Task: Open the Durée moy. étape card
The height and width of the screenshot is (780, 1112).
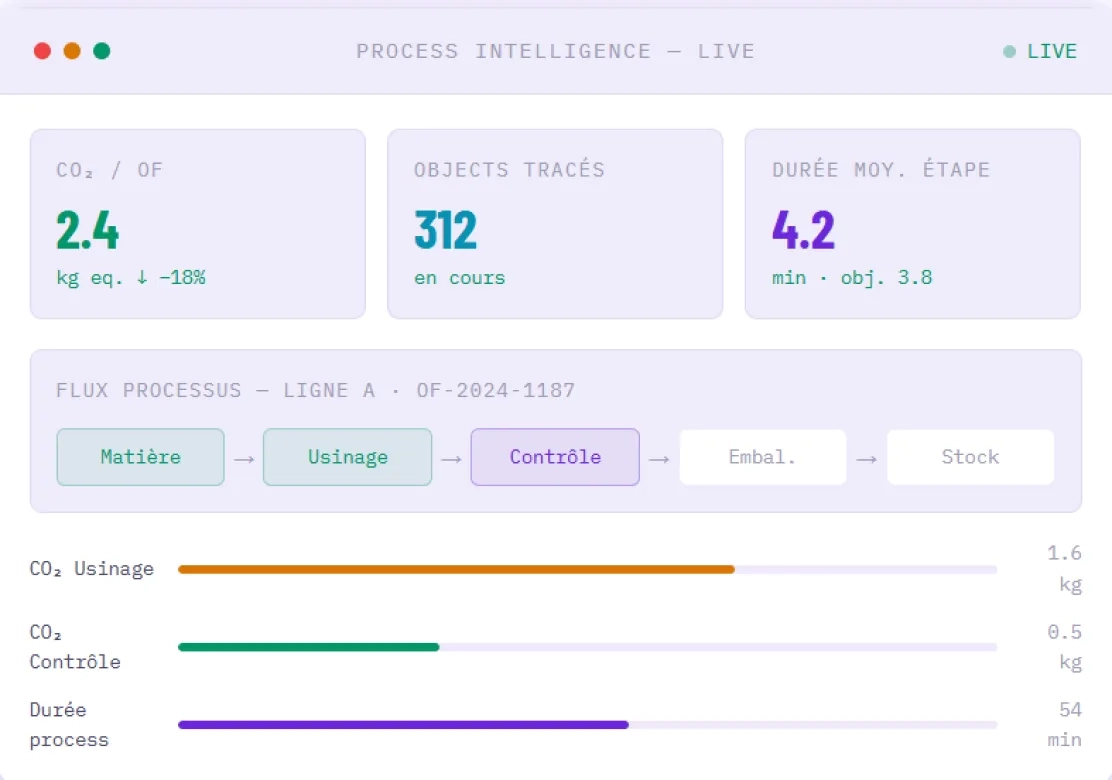Action: 913,224
